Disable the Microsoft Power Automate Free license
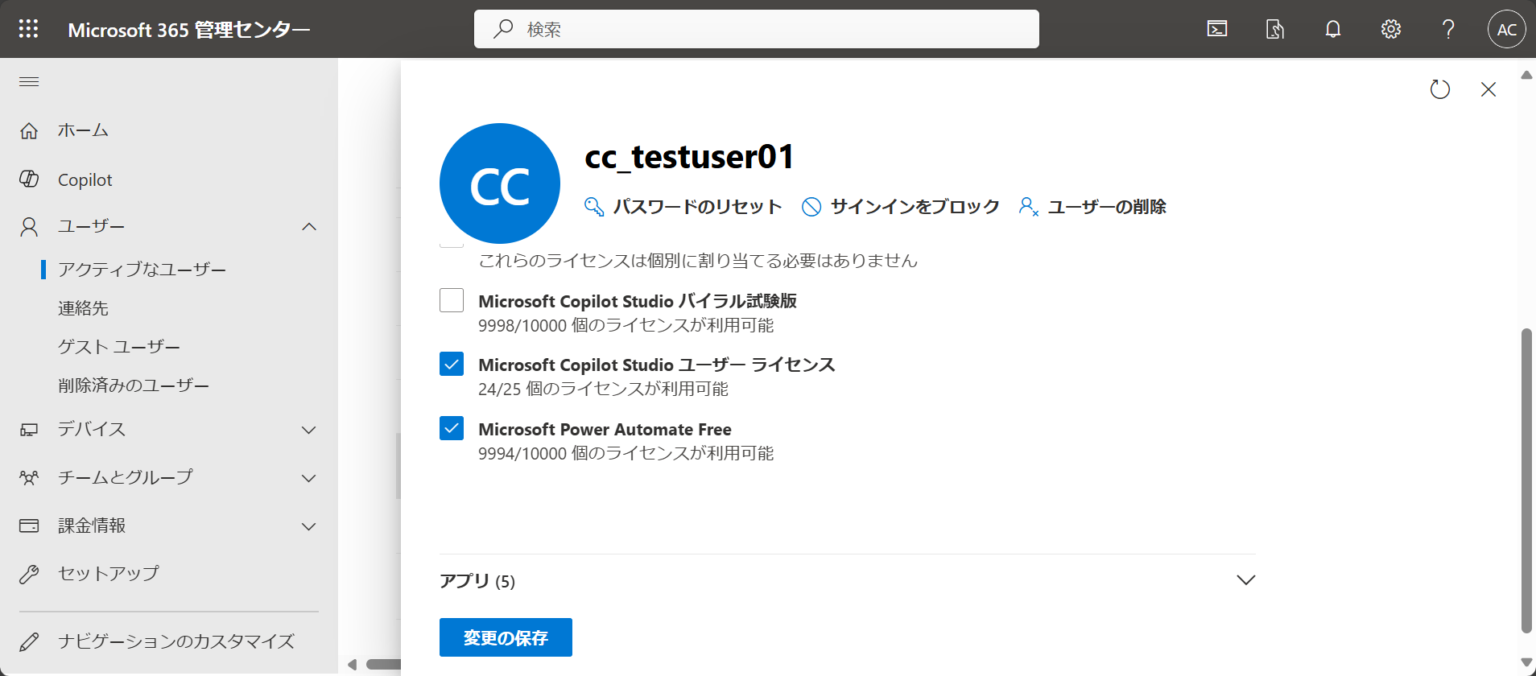Image resolution: width=1536 pixels, height=676 pixels. pyautogui.click(x=451, y=428)
